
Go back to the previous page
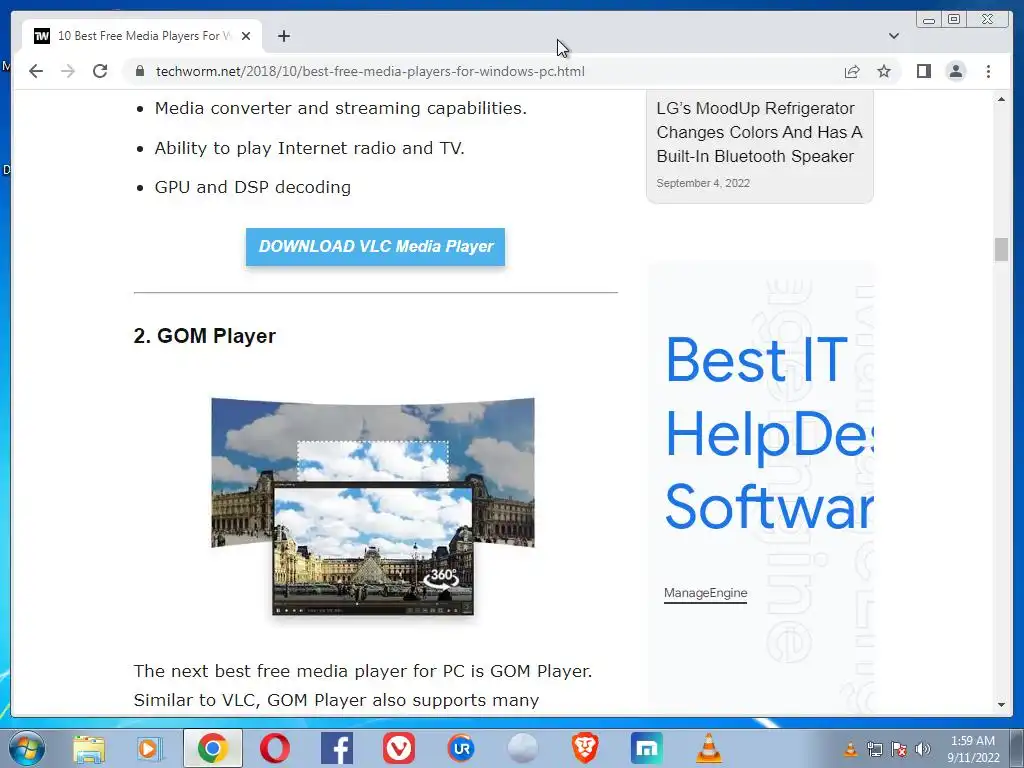click(x=36, y=71)
